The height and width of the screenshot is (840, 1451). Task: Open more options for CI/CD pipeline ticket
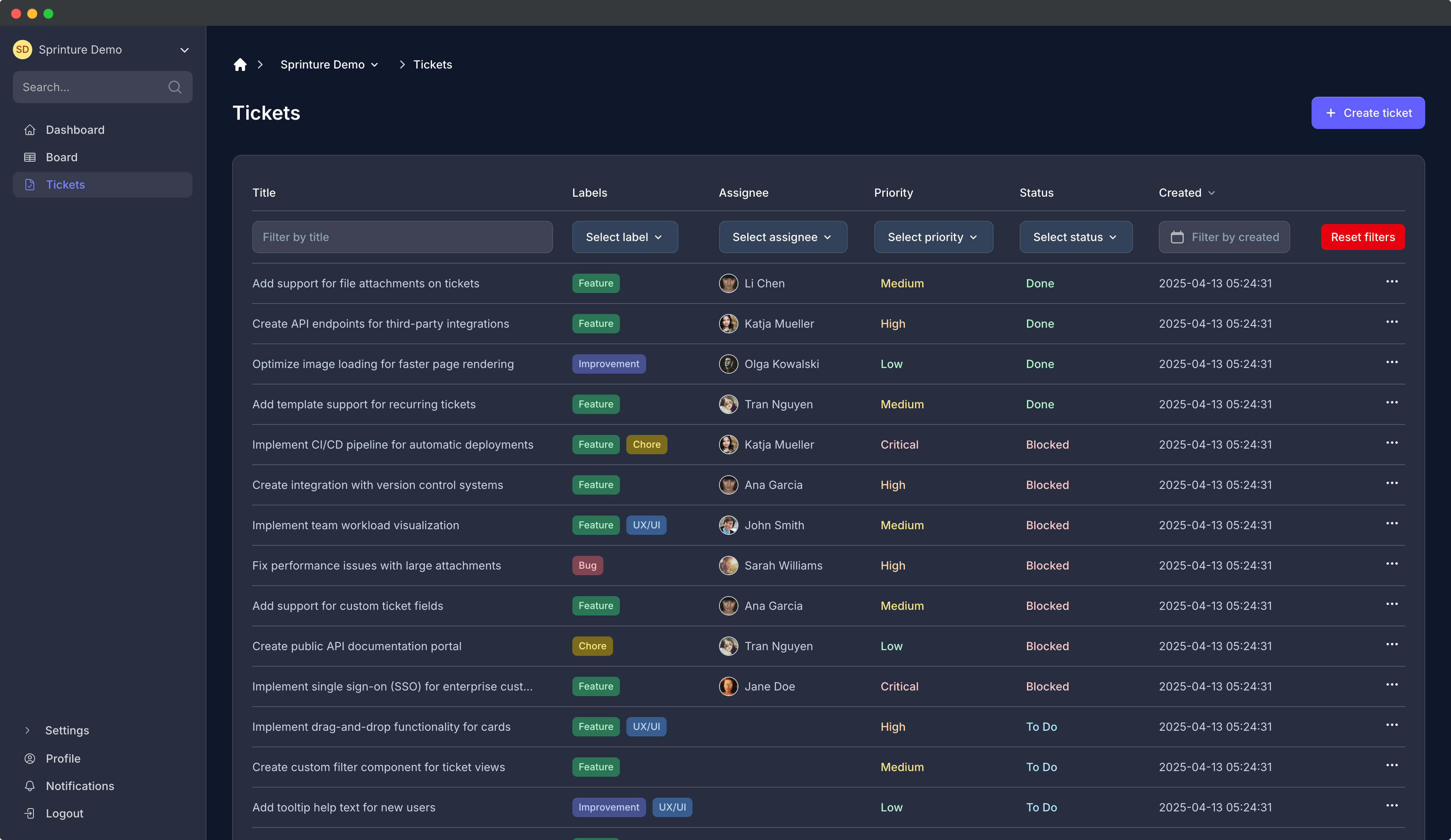point(1392,443)
